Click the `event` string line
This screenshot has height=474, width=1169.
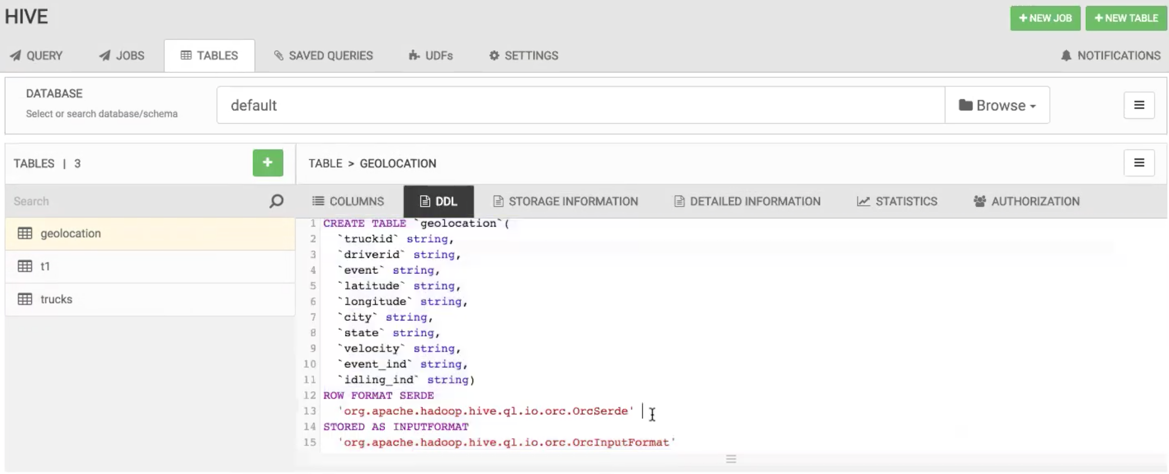click(388, 271)
